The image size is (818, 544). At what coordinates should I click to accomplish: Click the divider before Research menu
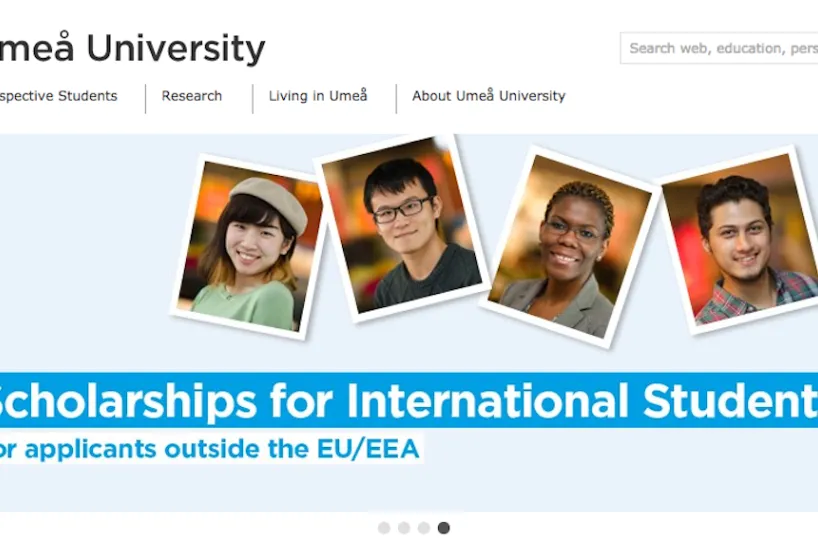tap(146, 99)
